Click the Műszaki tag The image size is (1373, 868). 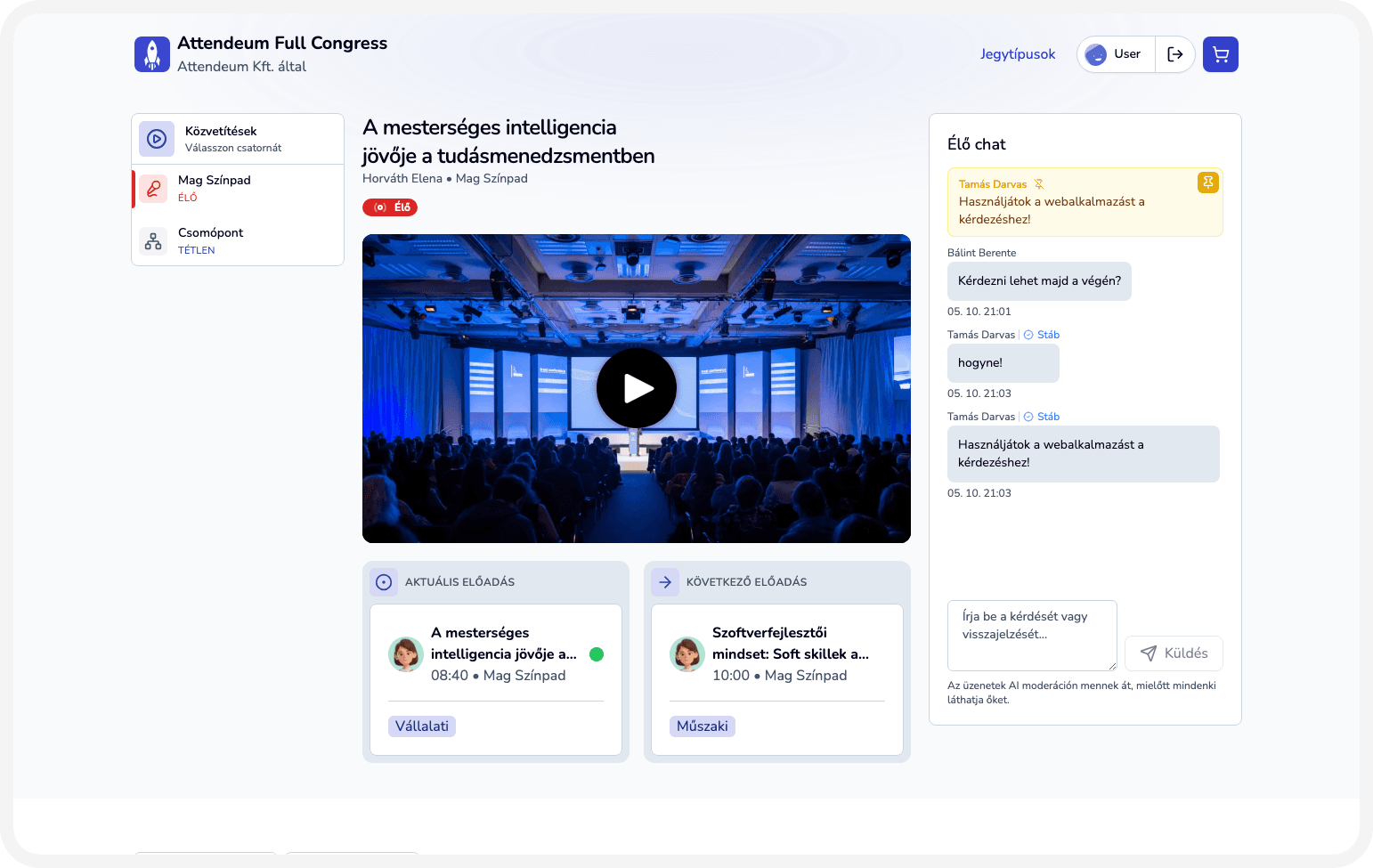[x=703, y=726]
